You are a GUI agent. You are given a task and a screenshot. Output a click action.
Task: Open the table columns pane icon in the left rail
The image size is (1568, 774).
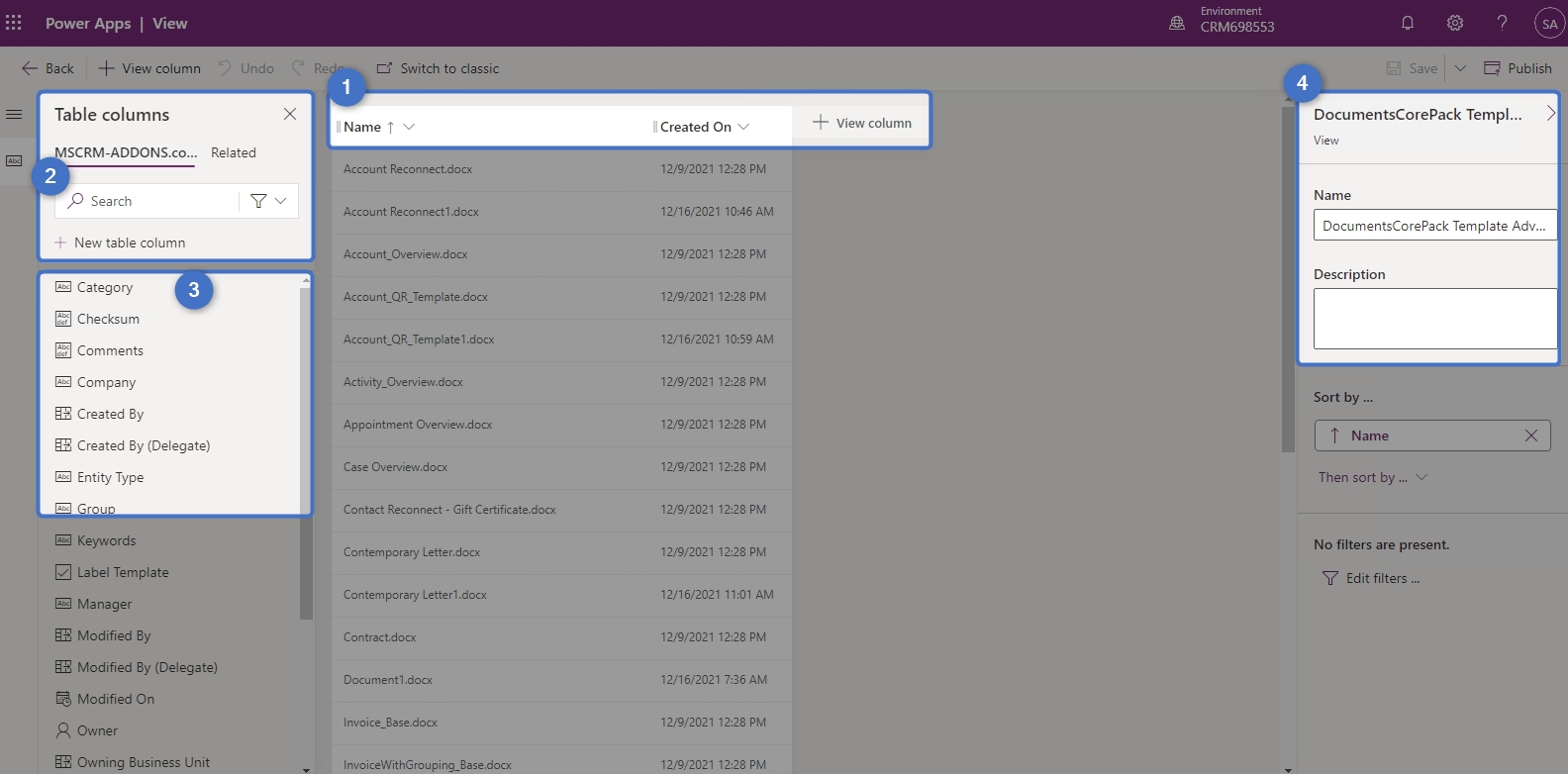(x=14, y=160)
